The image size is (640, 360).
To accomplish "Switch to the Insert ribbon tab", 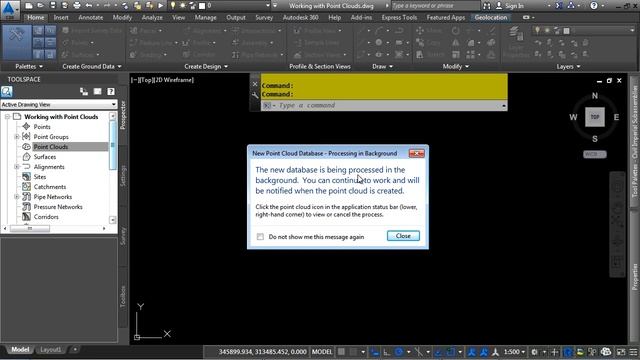I will tap(61, 18).
